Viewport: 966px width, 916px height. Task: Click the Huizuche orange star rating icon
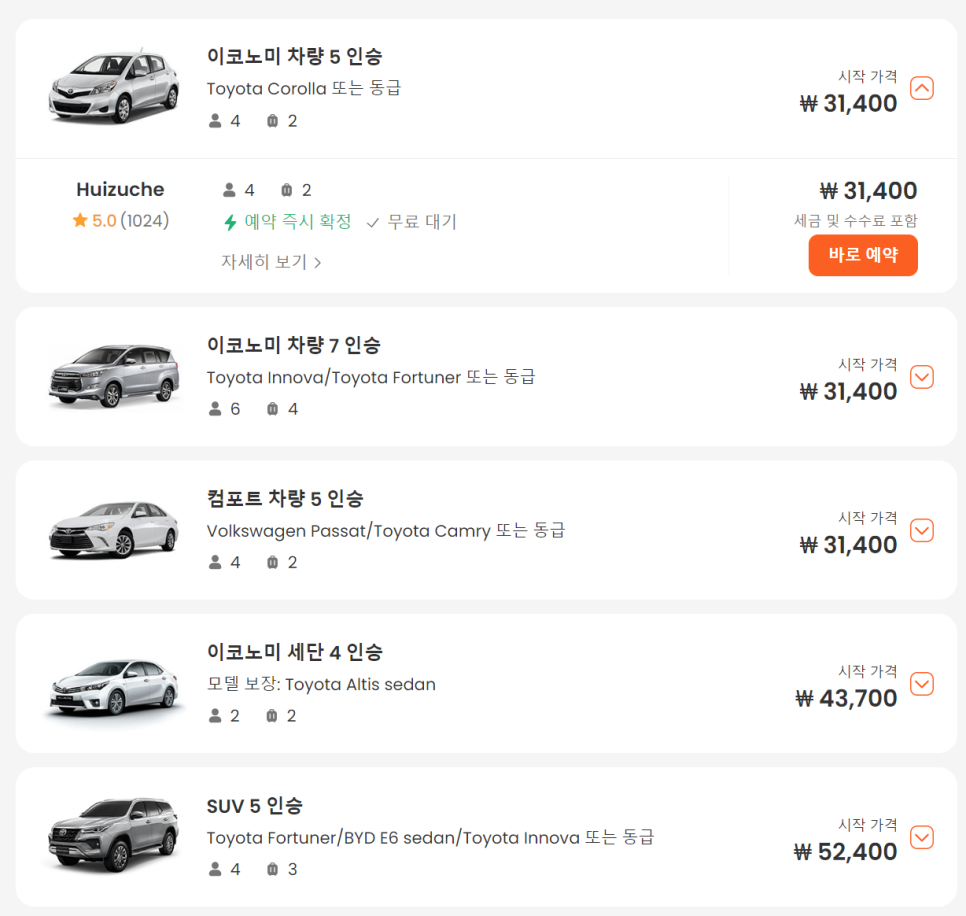[80, 220]
